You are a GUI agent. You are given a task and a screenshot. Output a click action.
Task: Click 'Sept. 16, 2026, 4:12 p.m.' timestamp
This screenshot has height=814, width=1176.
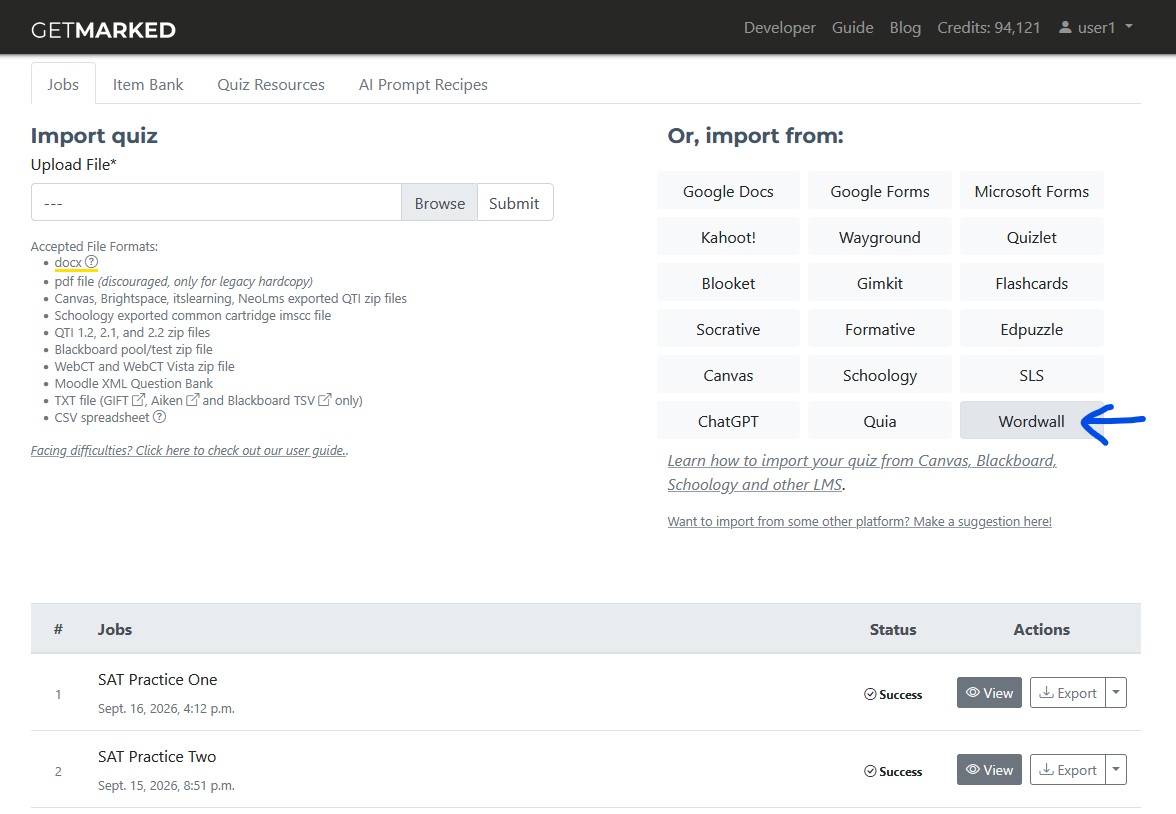tap(166, 708)
